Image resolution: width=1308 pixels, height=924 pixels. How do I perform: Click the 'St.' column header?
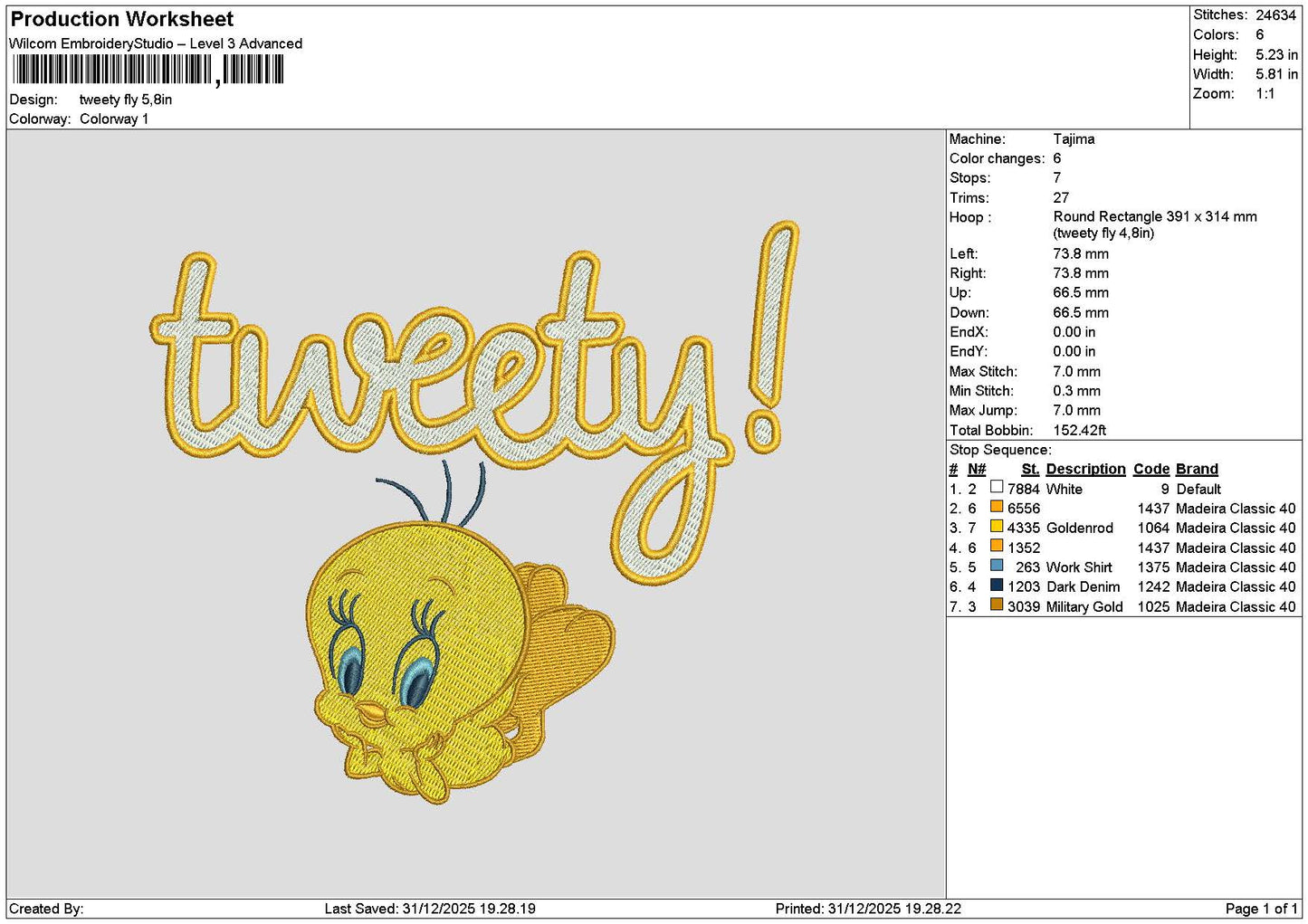pyautogui.click(x=1030, y=469)
